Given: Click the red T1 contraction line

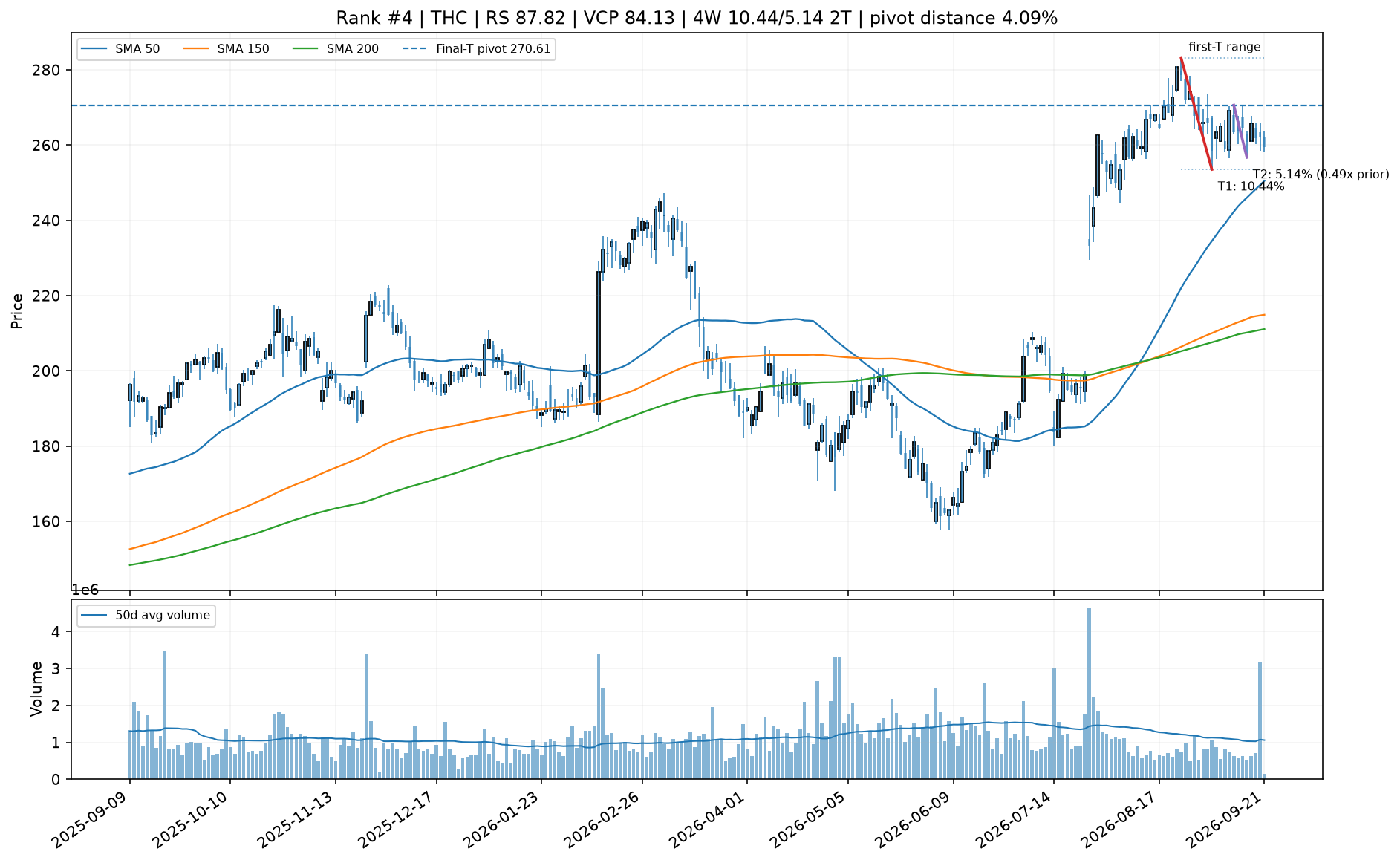Looking at the screenshot, I should (1196, 114).
